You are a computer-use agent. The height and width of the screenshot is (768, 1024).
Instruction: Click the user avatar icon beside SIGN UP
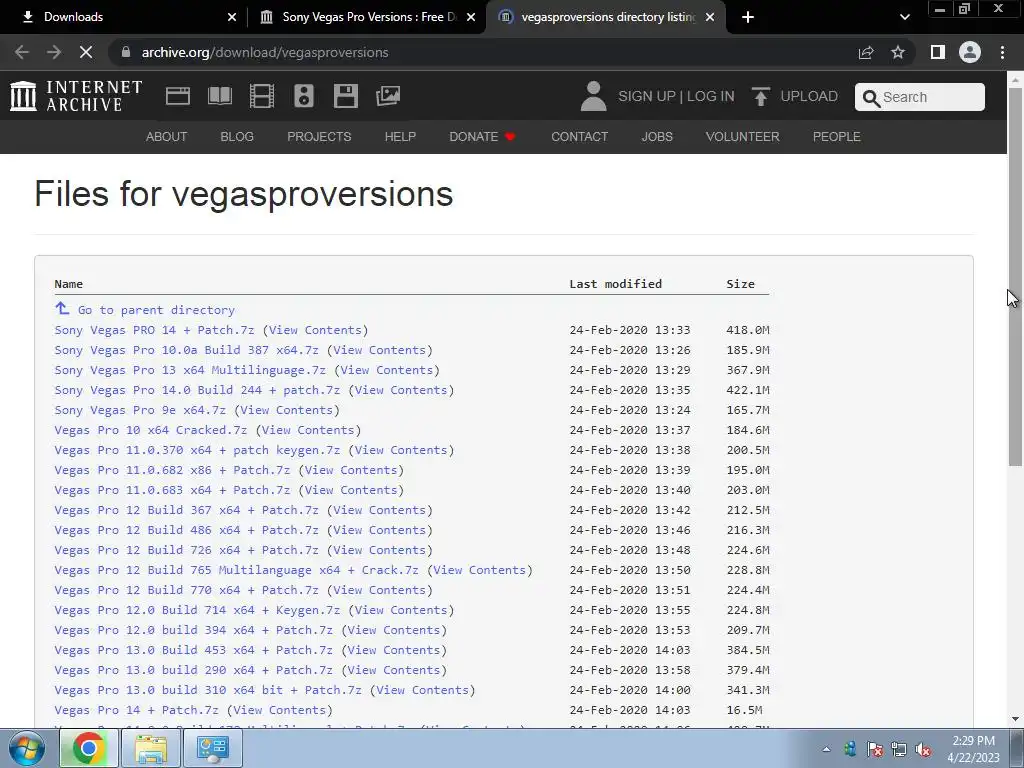tap(594, 96)
